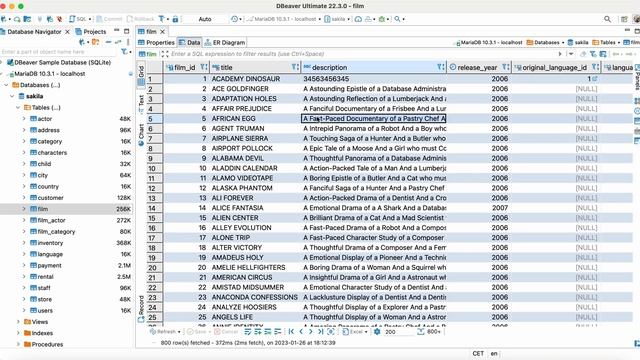Select row number 10 header
640x360 pixels.
155,168
